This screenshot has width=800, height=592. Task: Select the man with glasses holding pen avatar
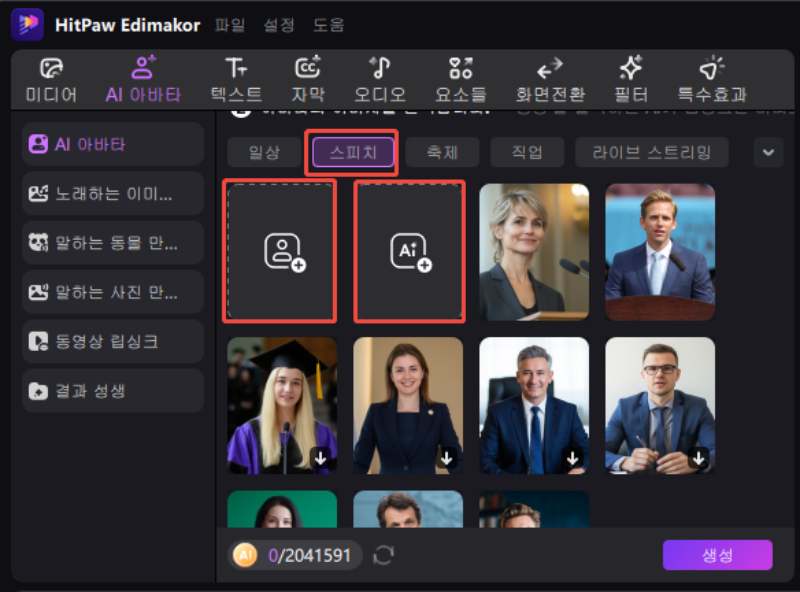tap(660, 406)
